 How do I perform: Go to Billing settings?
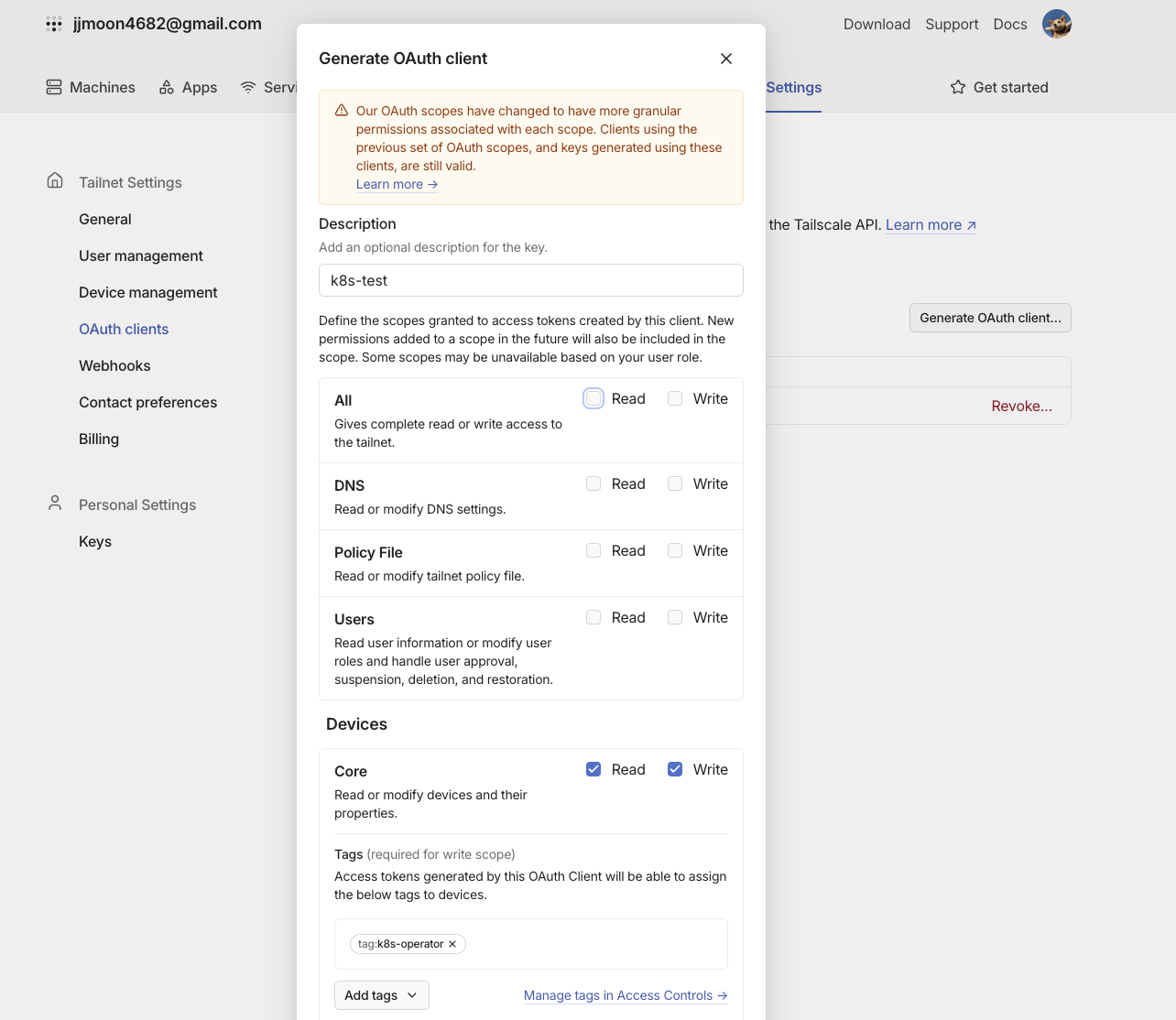pyautogui.click(x=99, y=439)
